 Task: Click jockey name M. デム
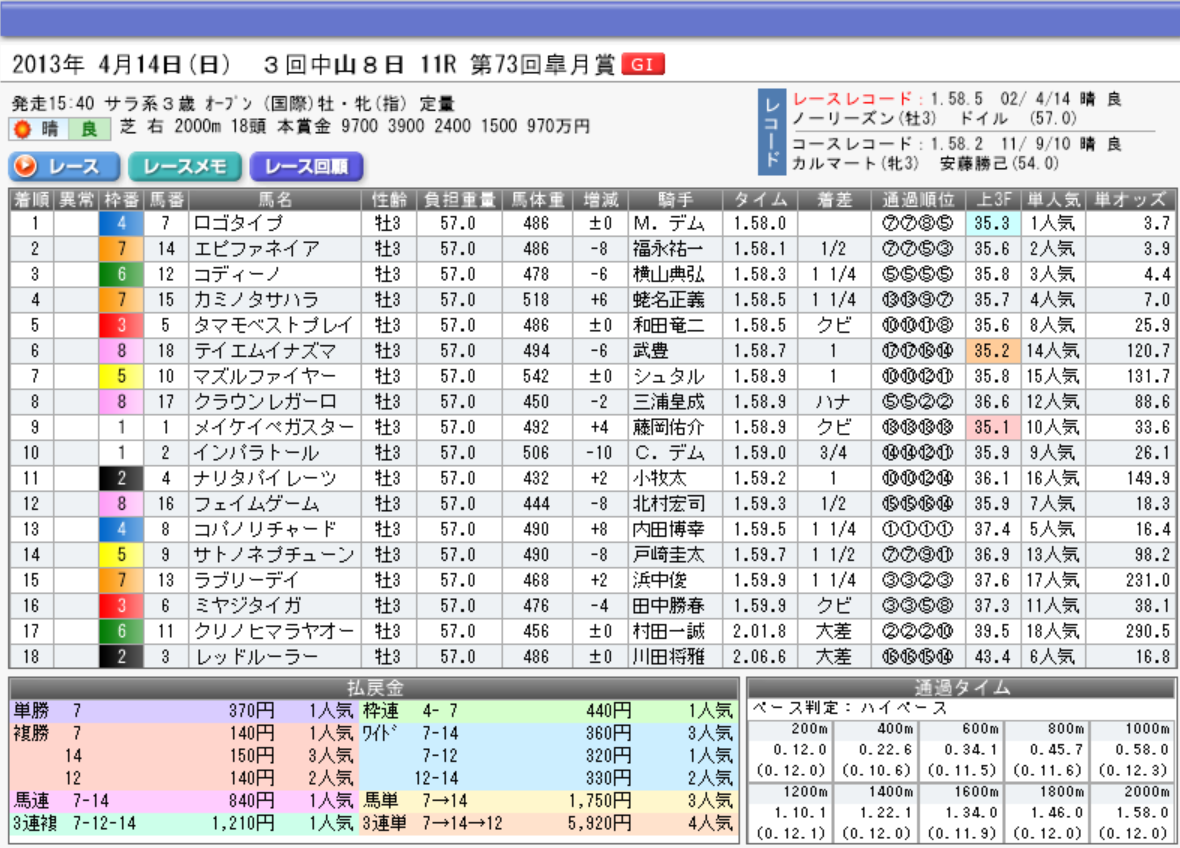click(x=668, y=223)
